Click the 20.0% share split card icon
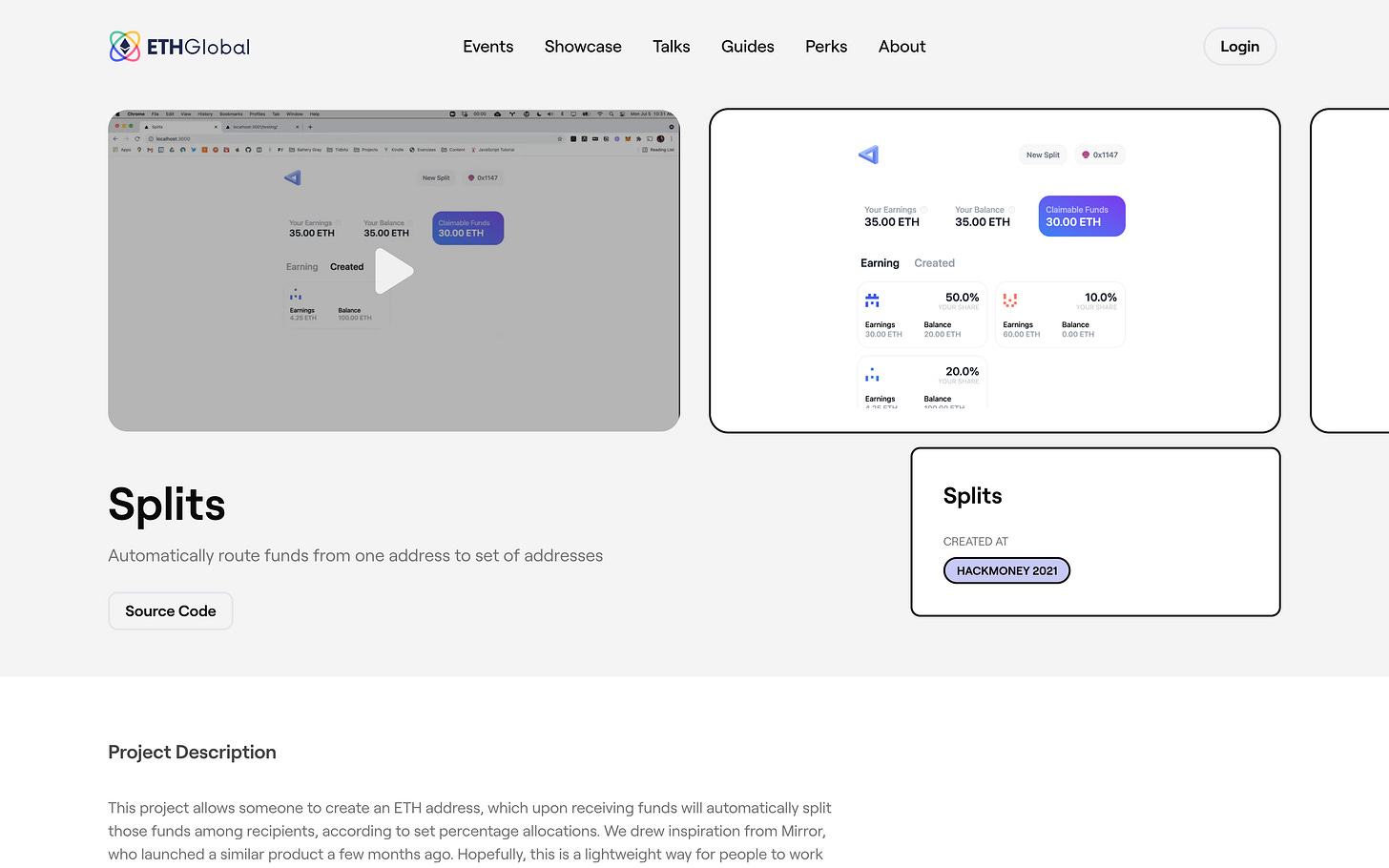Screen dimensions: 1389x868 coord(872,375)
